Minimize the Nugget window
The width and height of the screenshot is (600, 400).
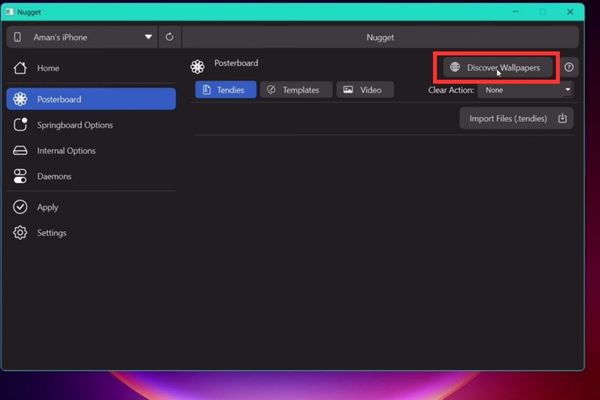point(514,11)
